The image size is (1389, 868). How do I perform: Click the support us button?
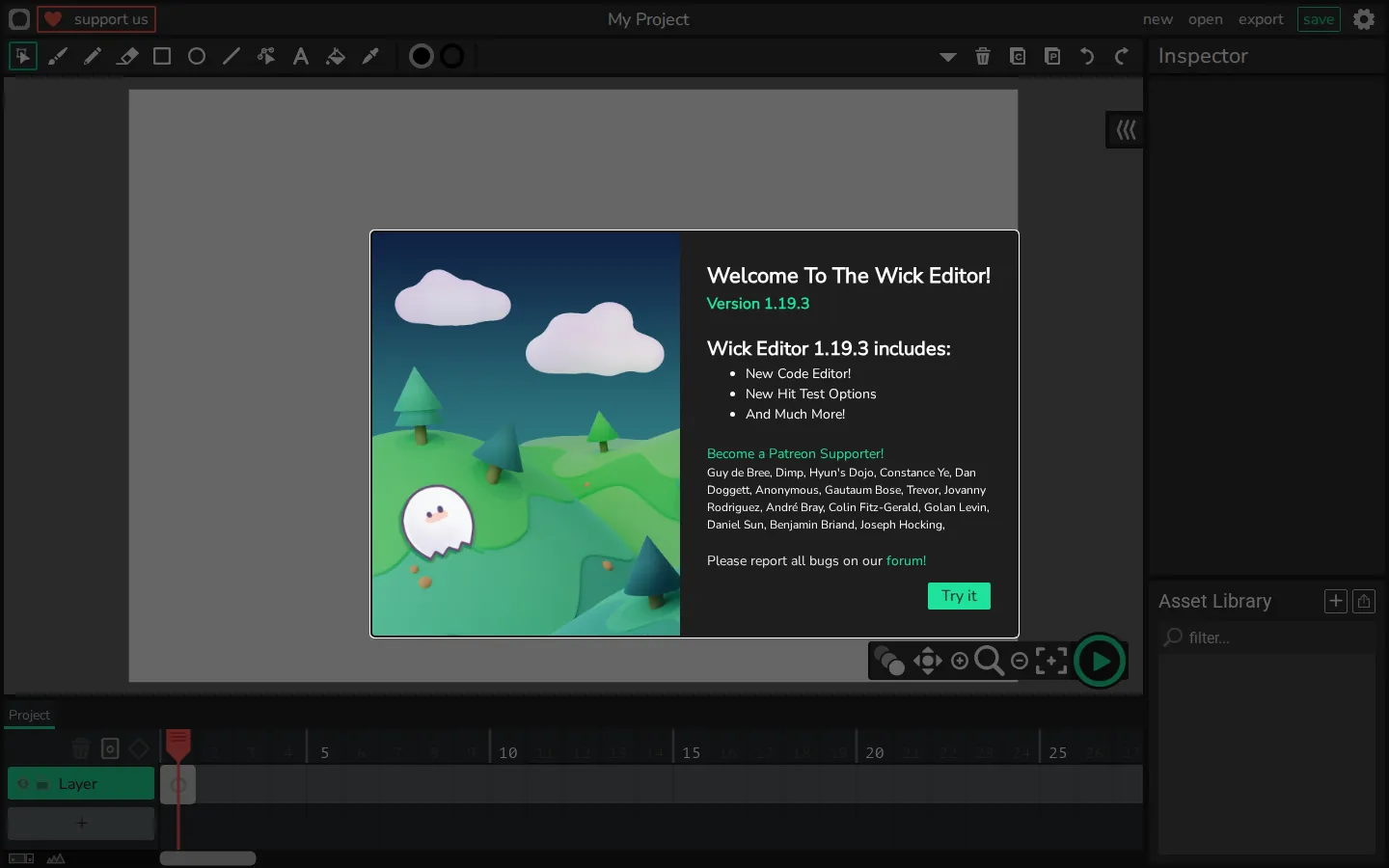[96, 19]
